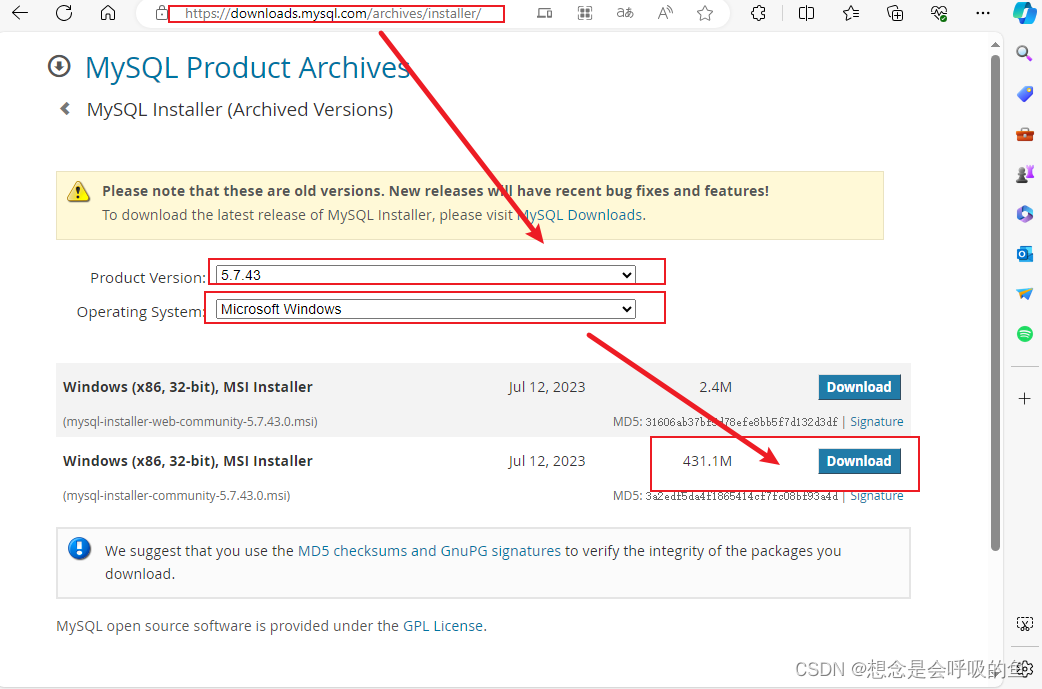
Task: Toggle split screen view icon
Action: coord(806,13)
